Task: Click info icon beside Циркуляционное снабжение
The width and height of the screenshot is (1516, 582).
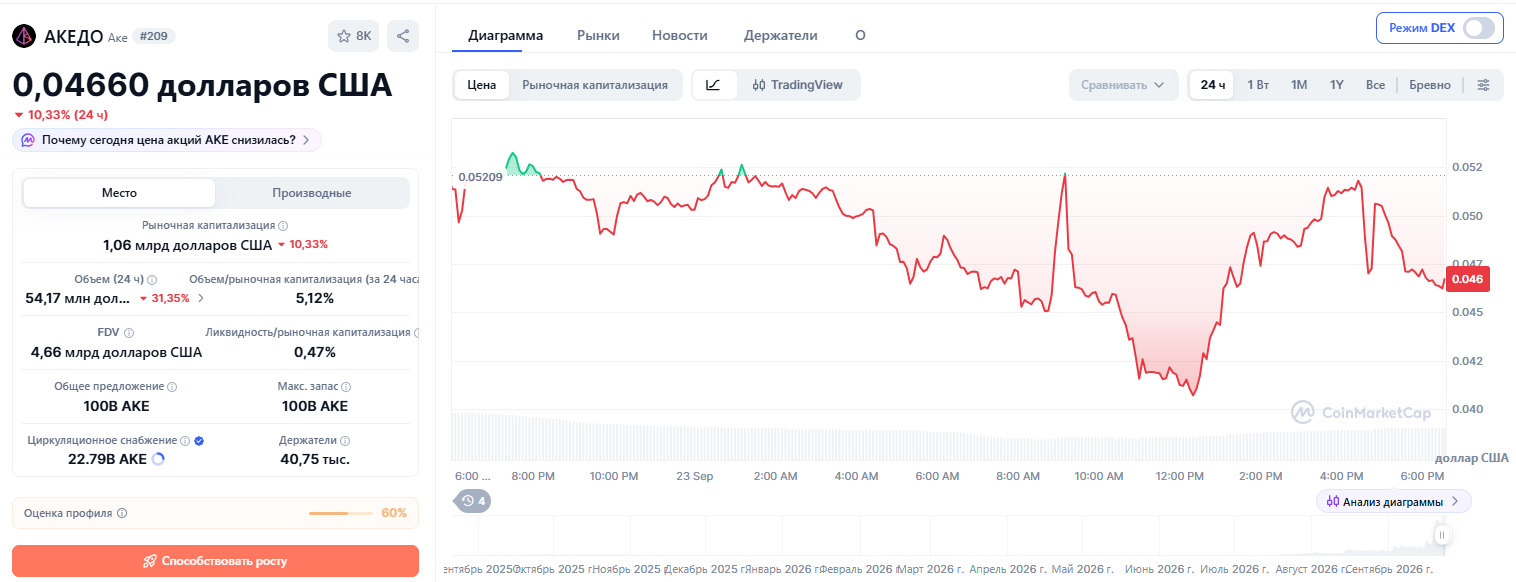Action: pos(185,440)
